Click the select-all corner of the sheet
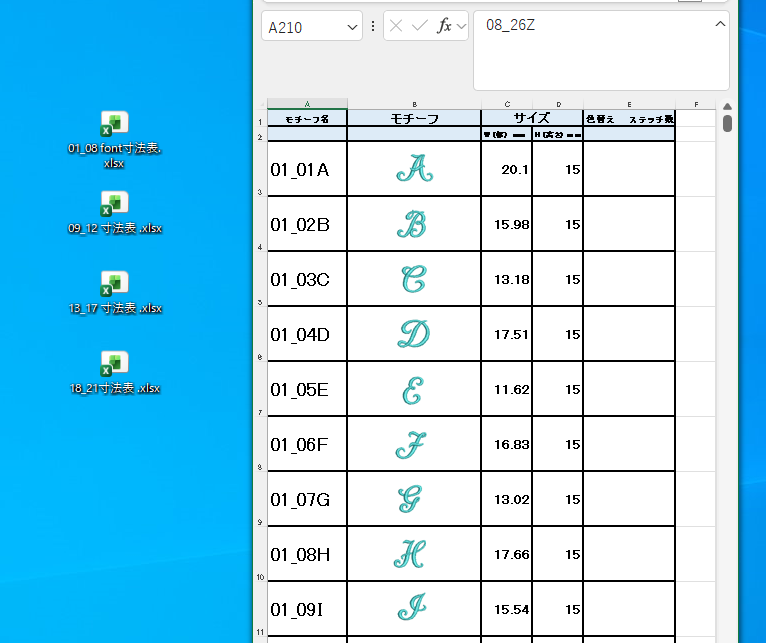 (x=260, y=103)
